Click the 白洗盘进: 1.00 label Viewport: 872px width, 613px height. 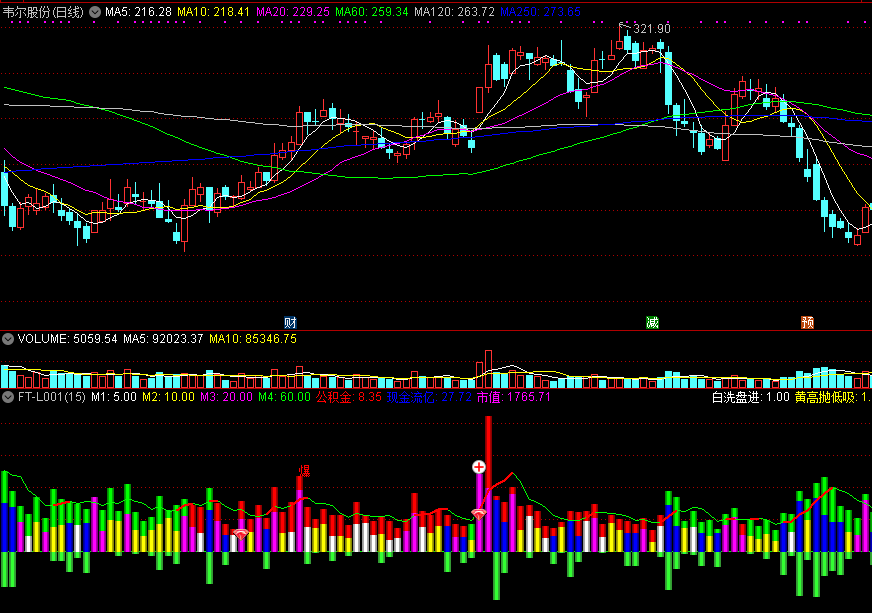751,397
